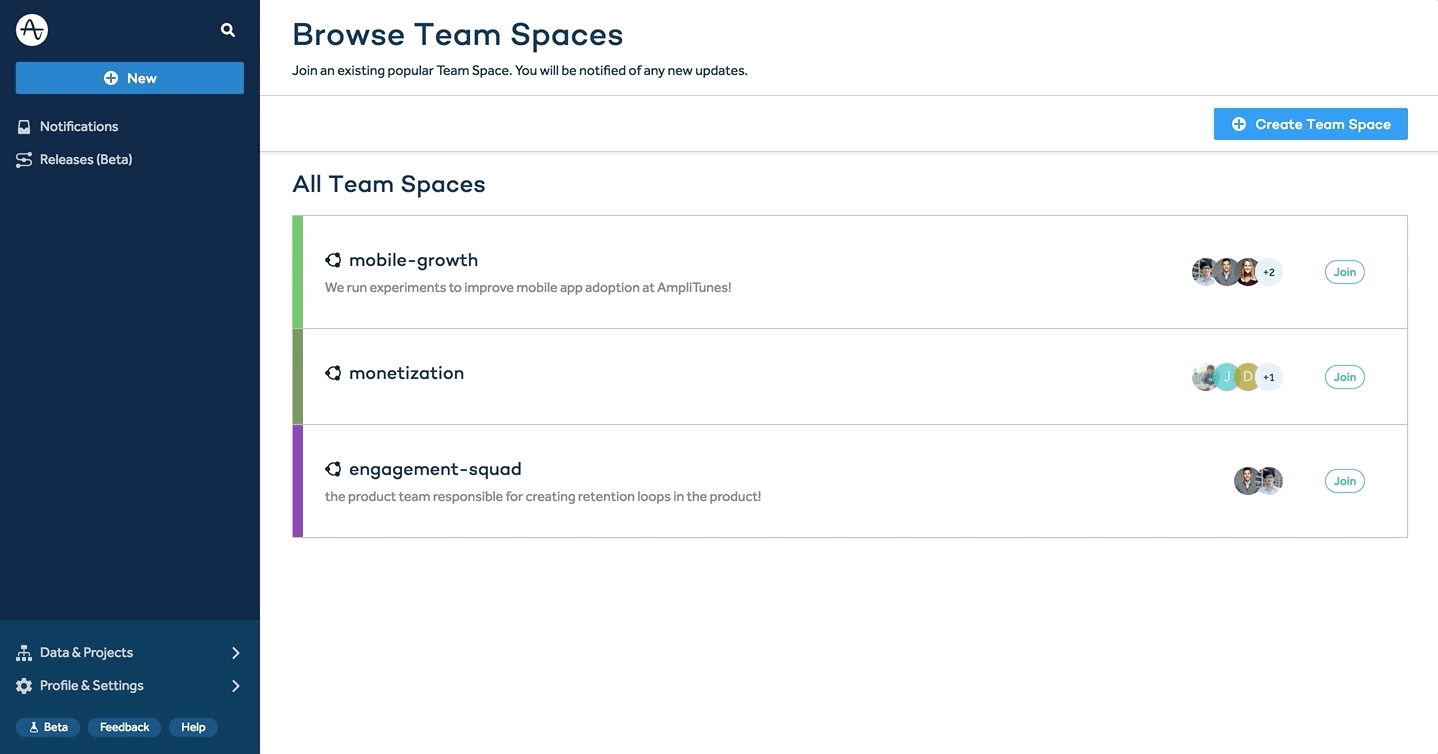This screenshot has width=1438, height=754.
Task: Join the monetization team space
Action: 1344,377
